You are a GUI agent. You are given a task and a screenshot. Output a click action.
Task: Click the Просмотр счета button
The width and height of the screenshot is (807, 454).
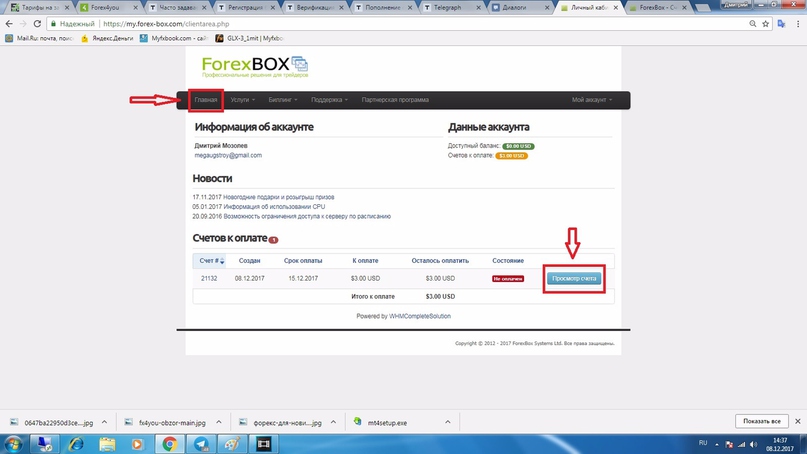[x=574, y=278]
